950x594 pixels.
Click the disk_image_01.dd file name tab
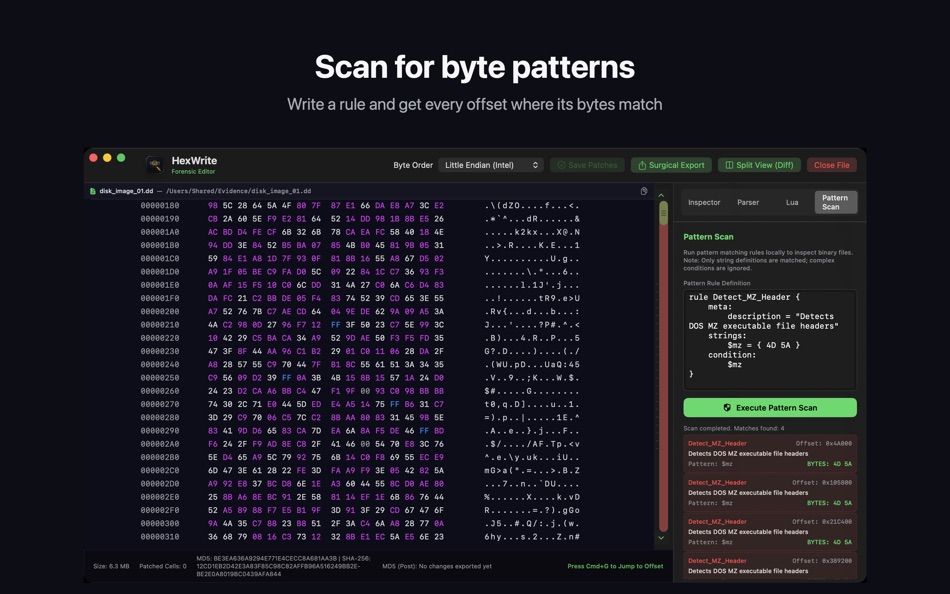126,191
